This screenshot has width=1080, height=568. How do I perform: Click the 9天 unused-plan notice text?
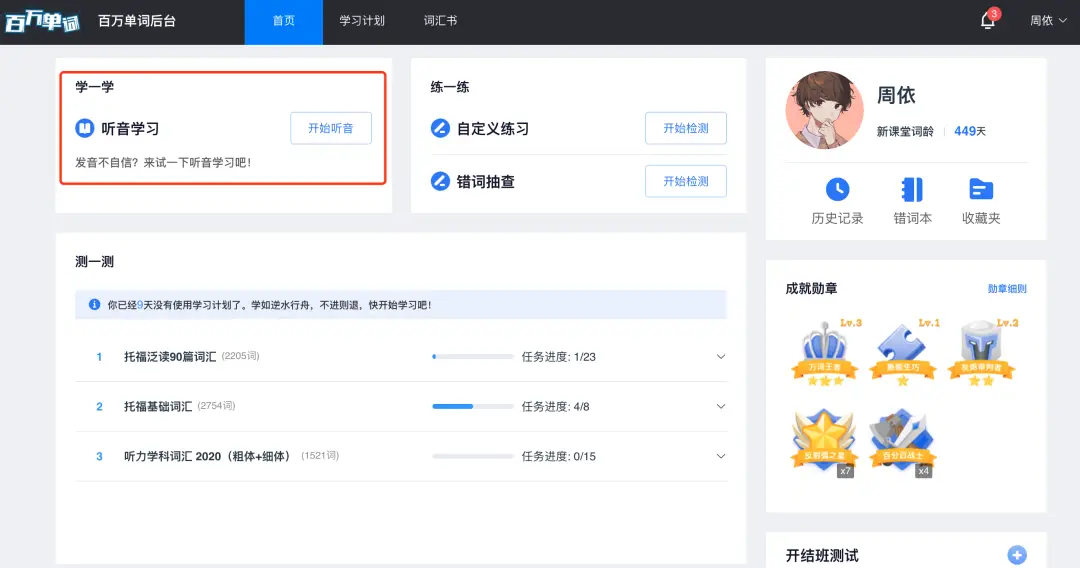[269, 304]
